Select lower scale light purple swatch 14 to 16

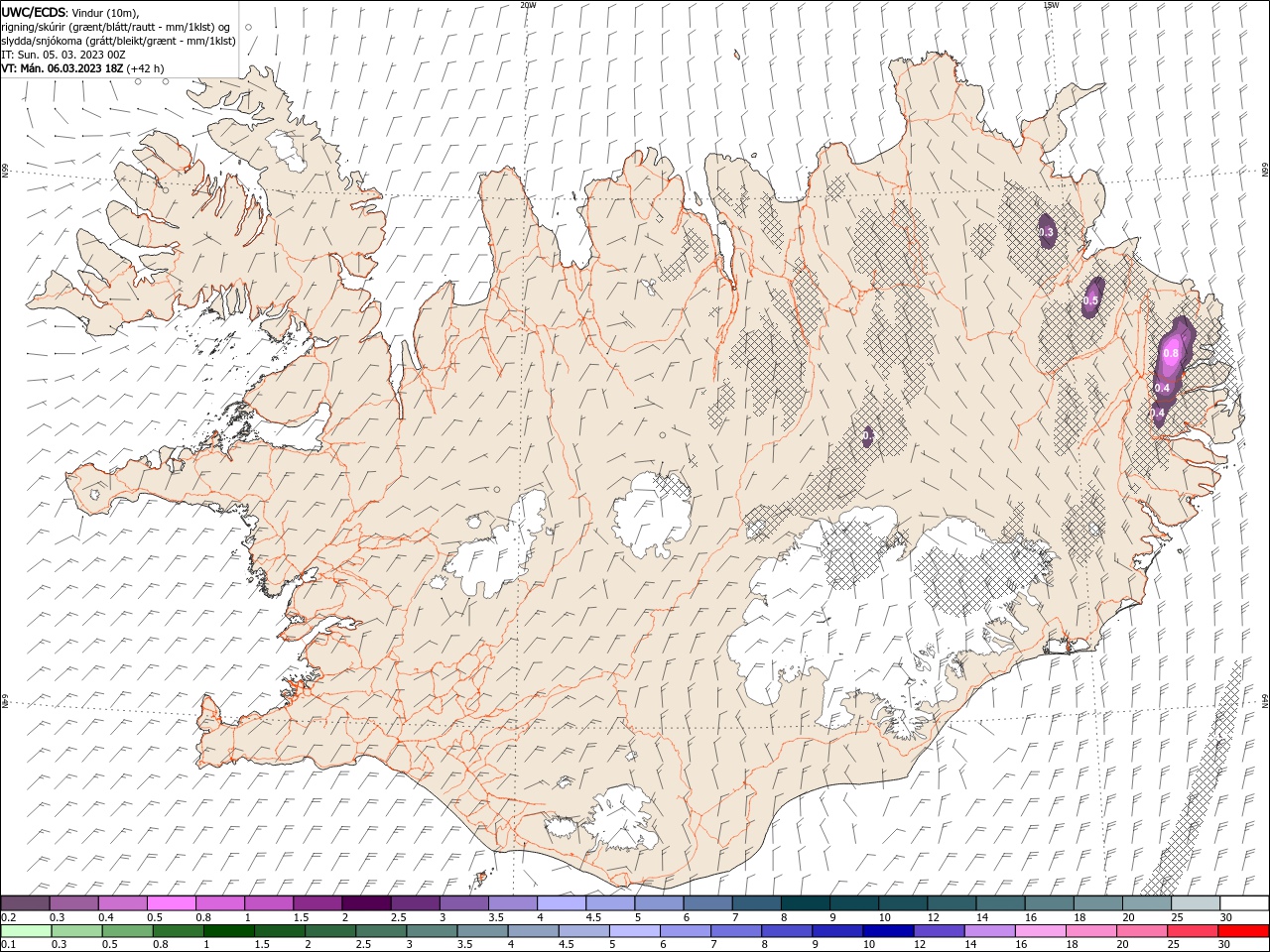[x=988, y=931]
